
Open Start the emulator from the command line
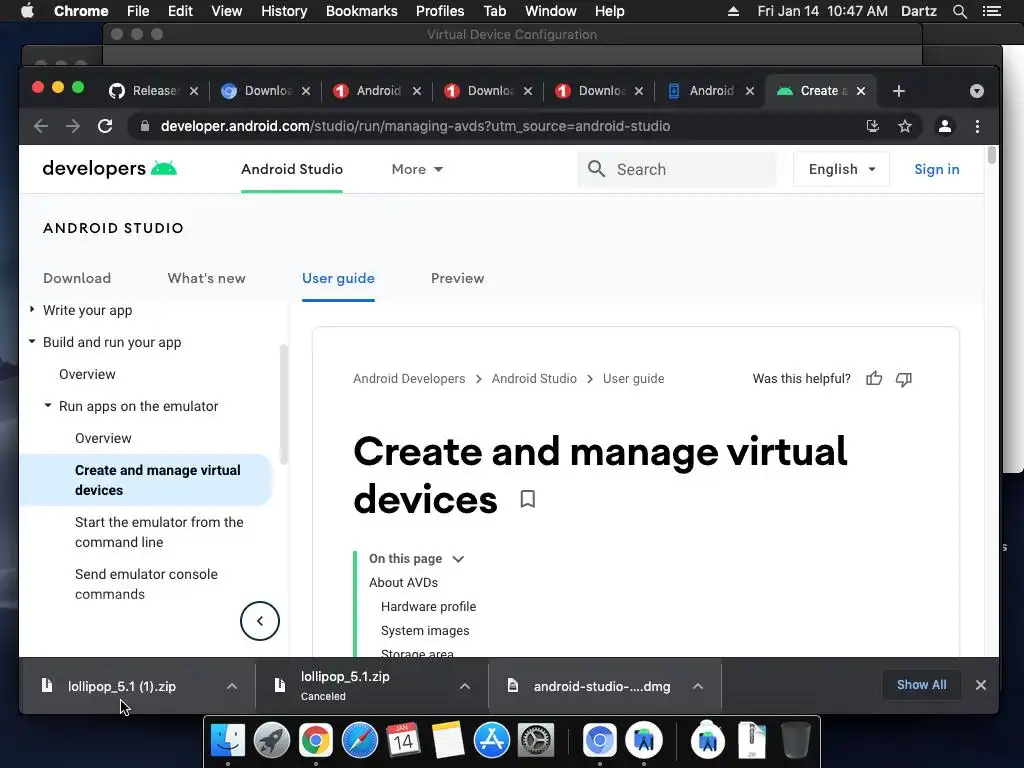[x=159, y=532]
